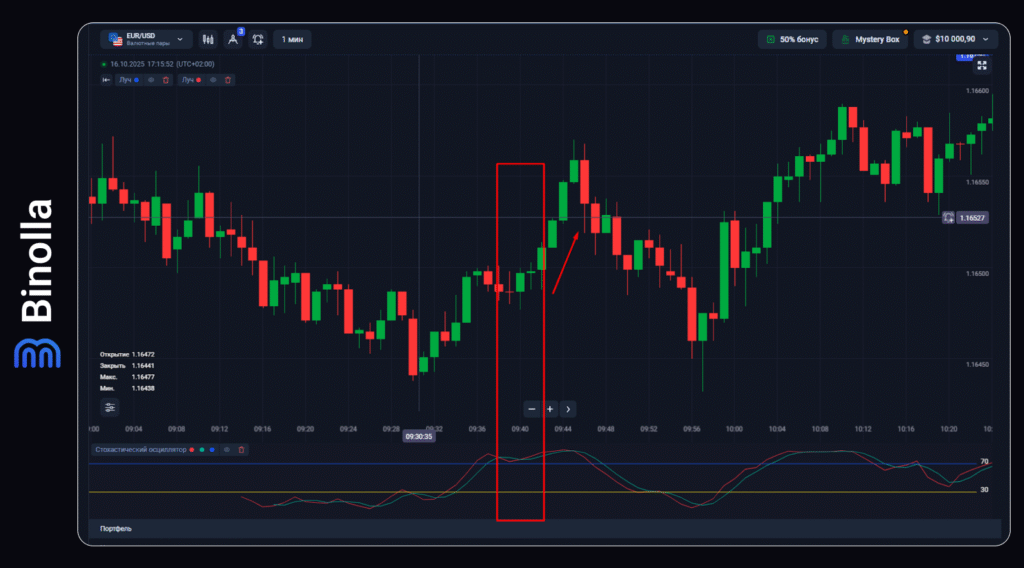Hide the second Луч (red) drawing
This screenshot has width=1024, height=568.
pos(213,79)
